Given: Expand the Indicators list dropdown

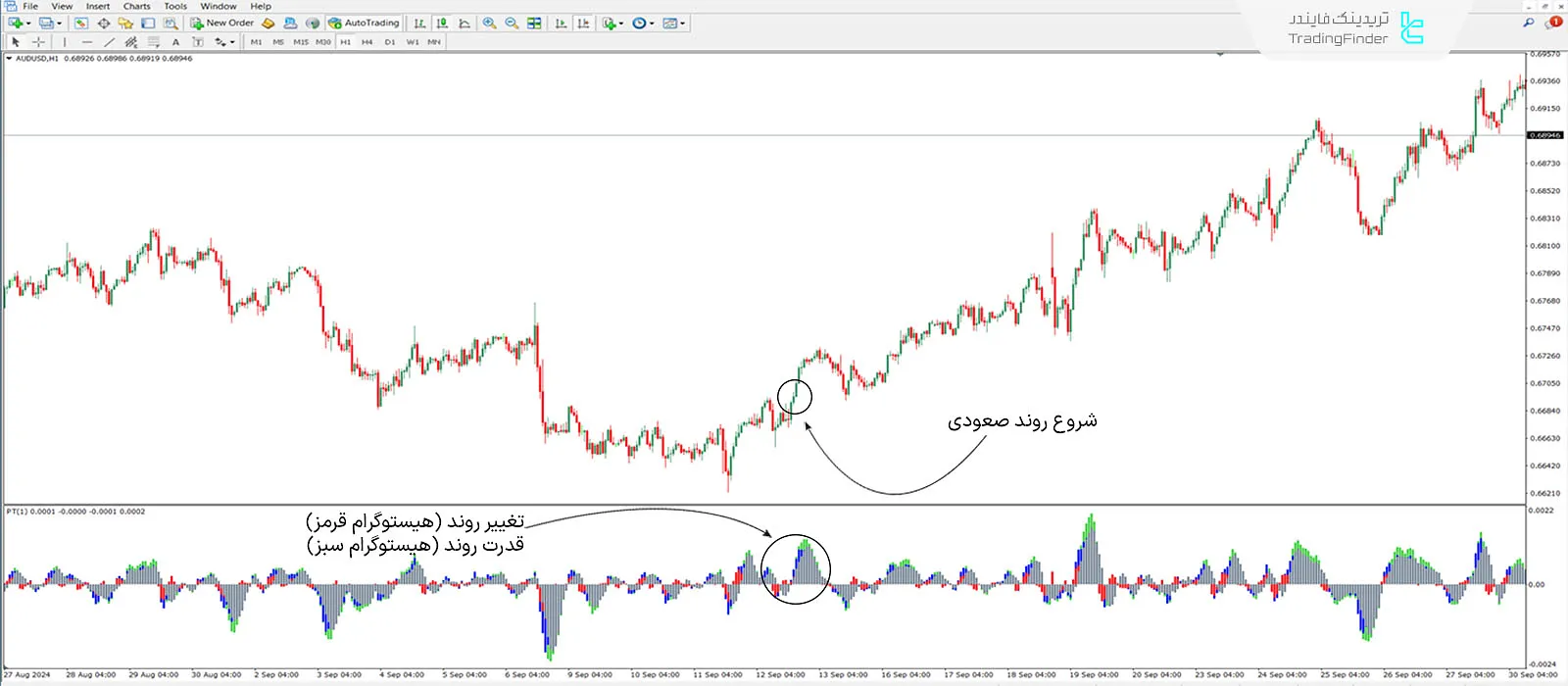Looking at the screenshot, I should click(621, 24).
